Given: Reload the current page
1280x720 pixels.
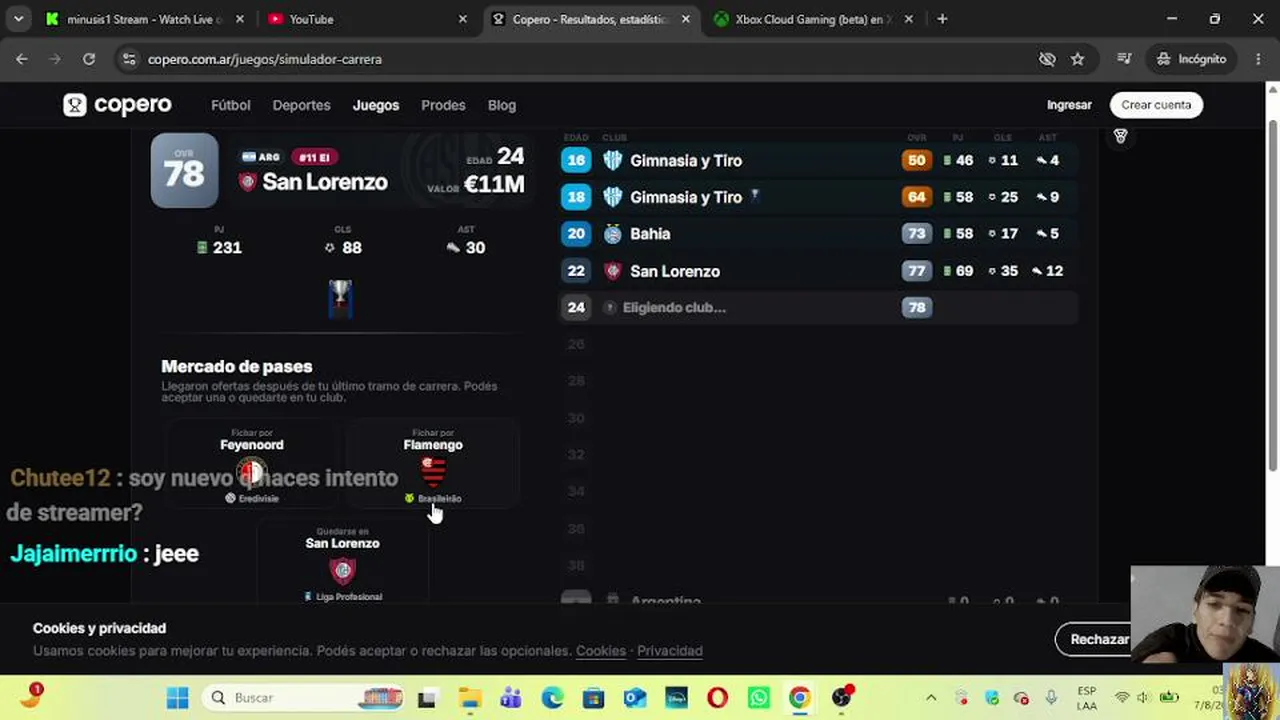Looking at the screenshot, I should (89, 59).
